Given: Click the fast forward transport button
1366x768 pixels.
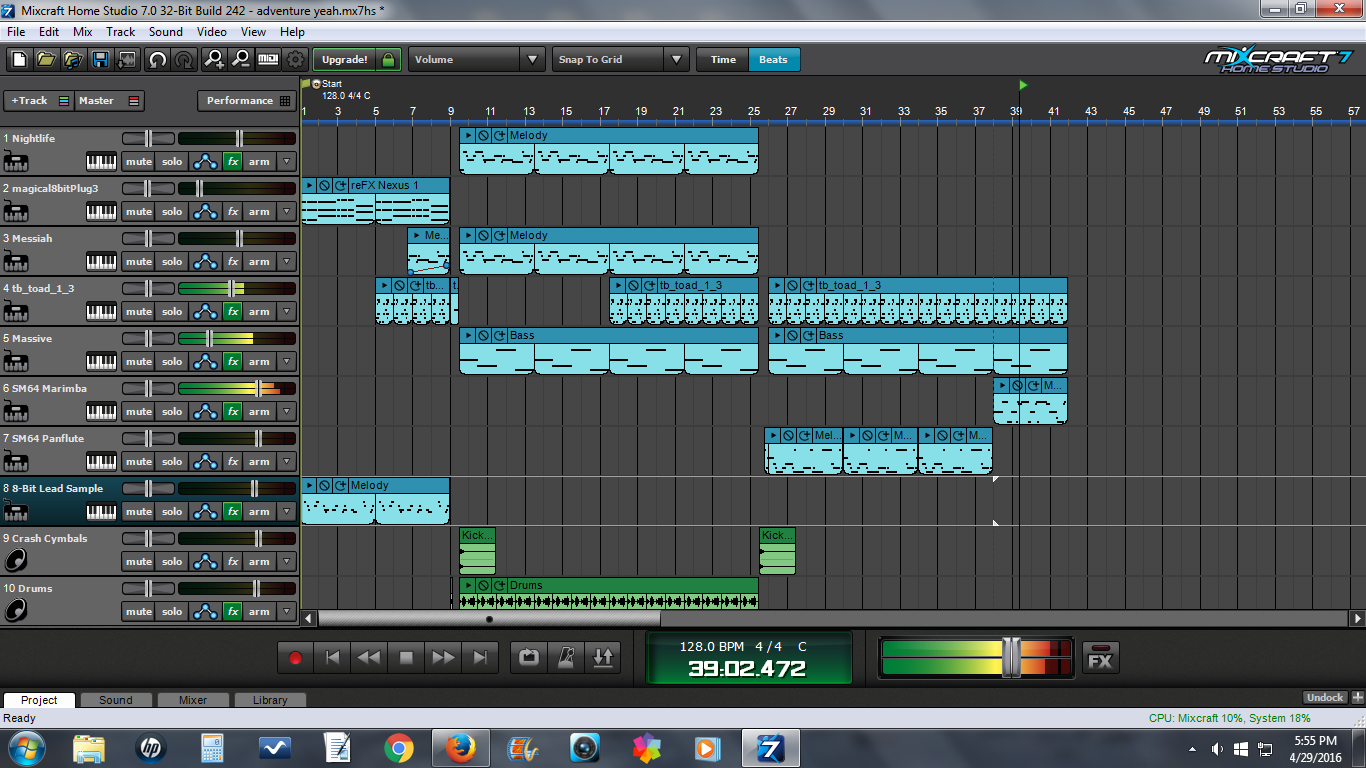Looking at the screenshot, I should pos(443,657).
